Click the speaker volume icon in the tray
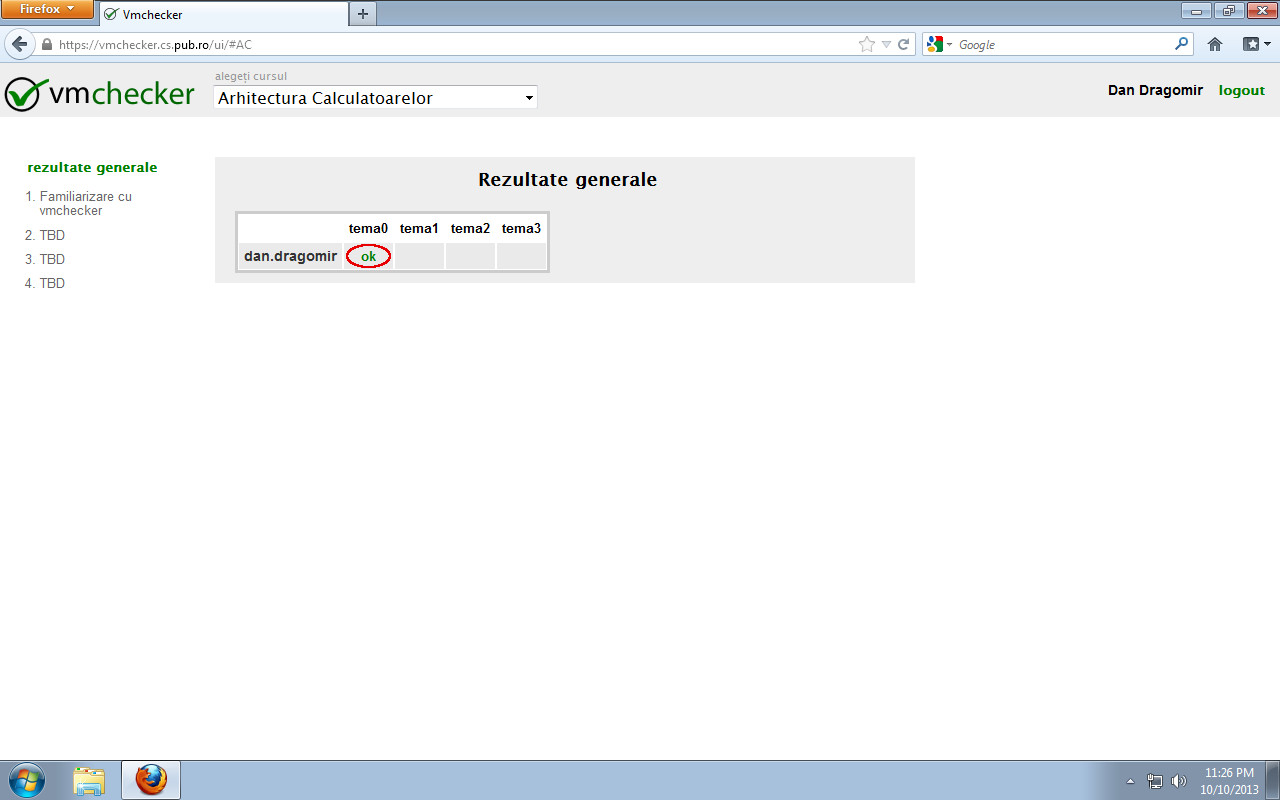 click(x=1178, y=780)
